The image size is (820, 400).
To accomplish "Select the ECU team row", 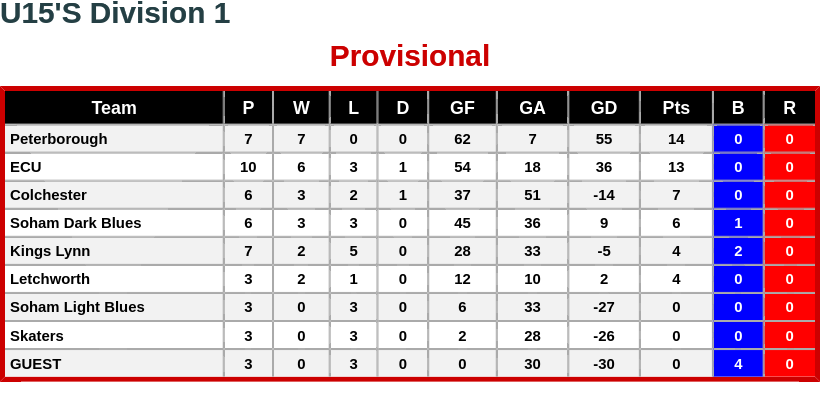I will (409, 167).
